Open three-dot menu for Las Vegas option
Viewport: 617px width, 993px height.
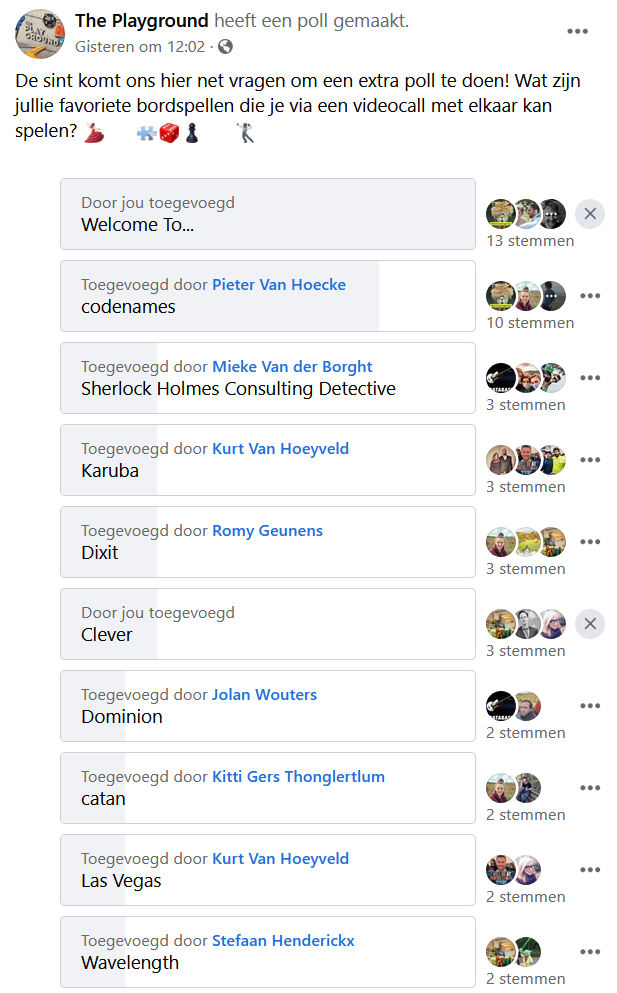pyautogui.click(x=590, y=870)
